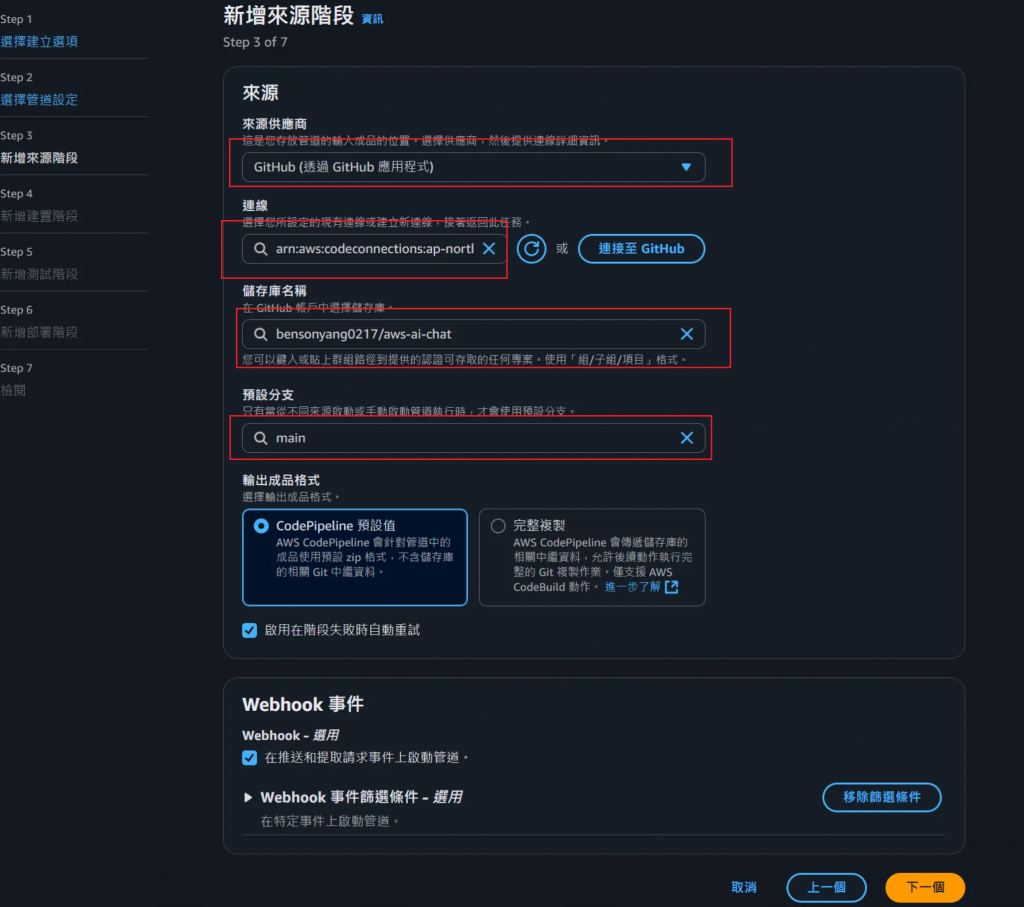Open 資訊 info link beside heading

tap(372, 19)
